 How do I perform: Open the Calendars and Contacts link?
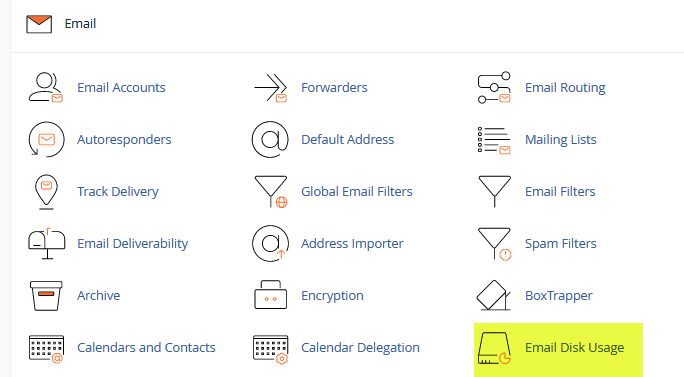tap(146, 347)
